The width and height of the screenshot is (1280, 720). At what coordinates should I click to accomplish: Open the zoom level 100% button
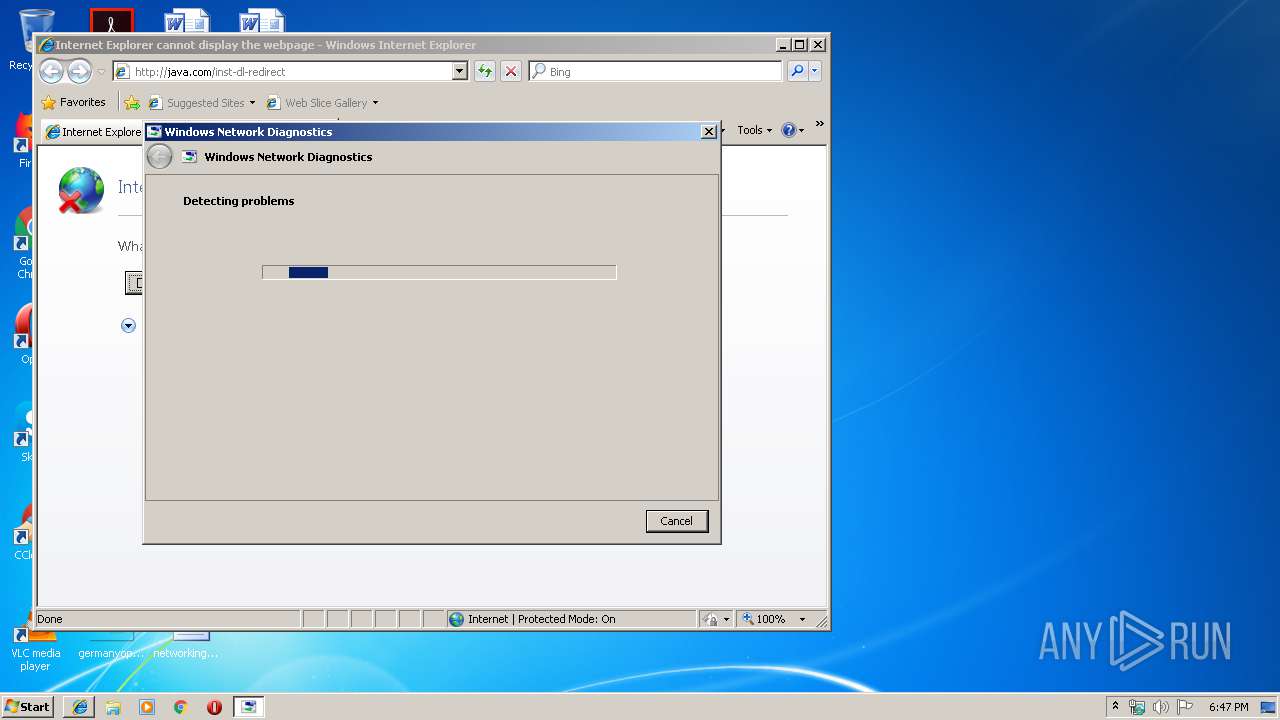764,619
